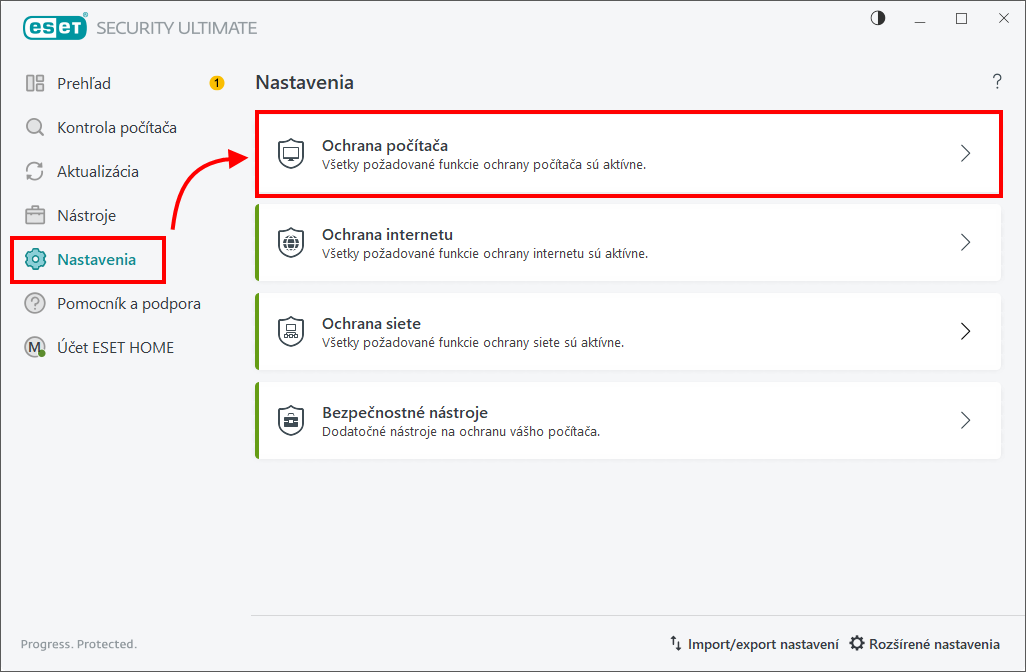Screen dimensions: 1026x672
Task: Open the Ochrana počítača title
Action: [385, 146]
